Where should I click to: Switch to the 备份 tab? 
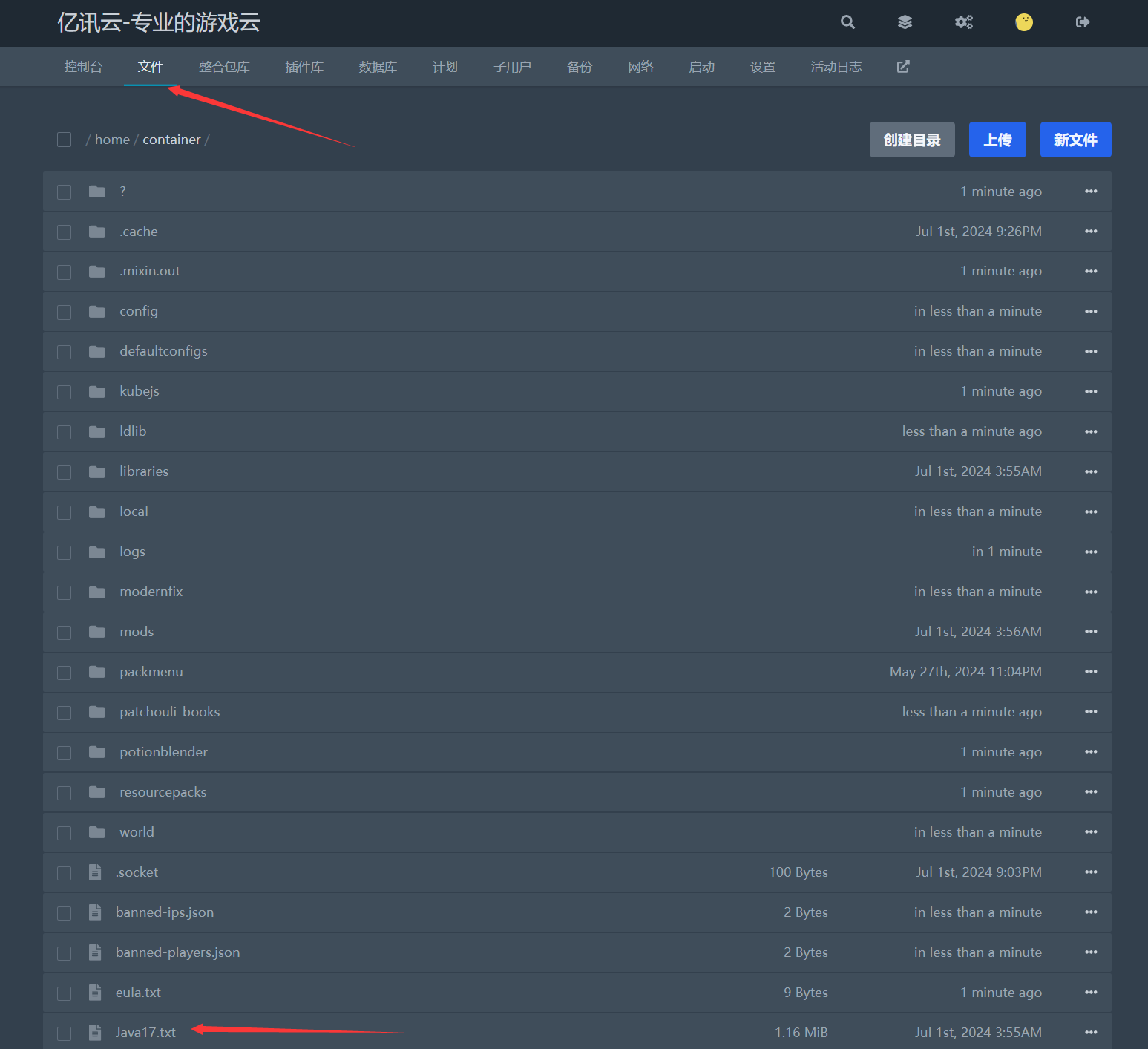pos(580,67)
